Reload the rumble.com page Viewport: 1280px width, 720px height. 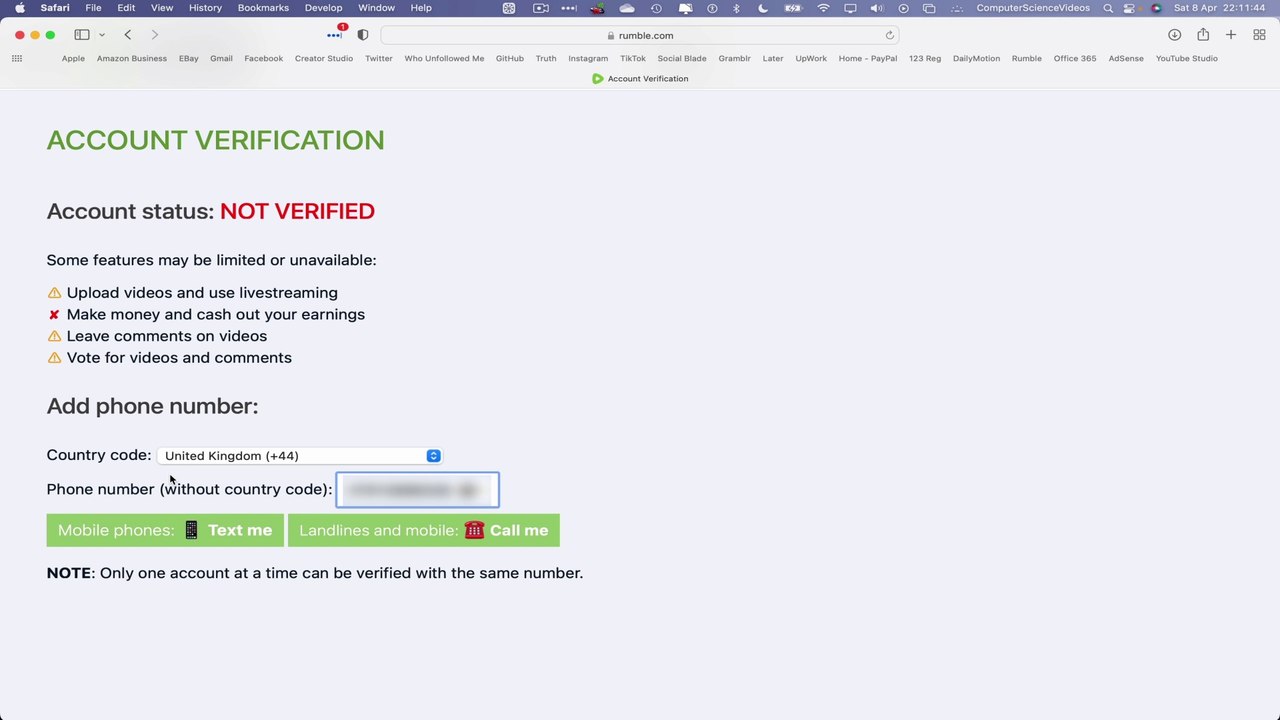(889, 35)
